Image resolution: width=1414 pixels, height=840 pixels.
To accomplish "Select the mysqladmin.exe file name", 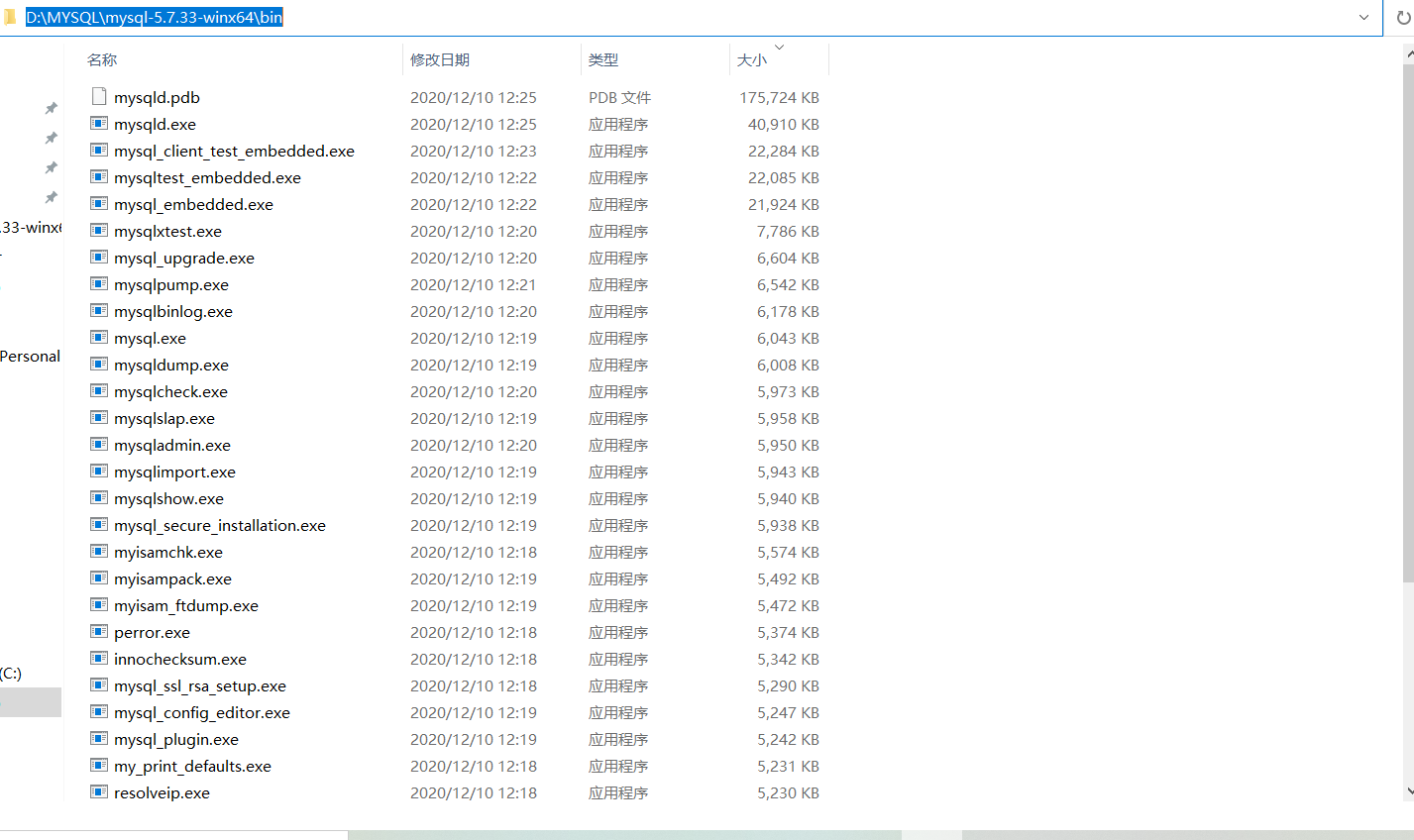I will coord(172,445).
